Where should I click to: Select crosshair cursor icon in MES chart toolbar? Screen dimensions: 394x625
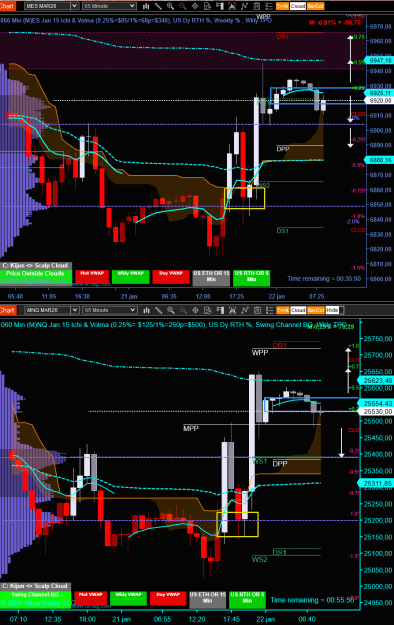[195, 6]
